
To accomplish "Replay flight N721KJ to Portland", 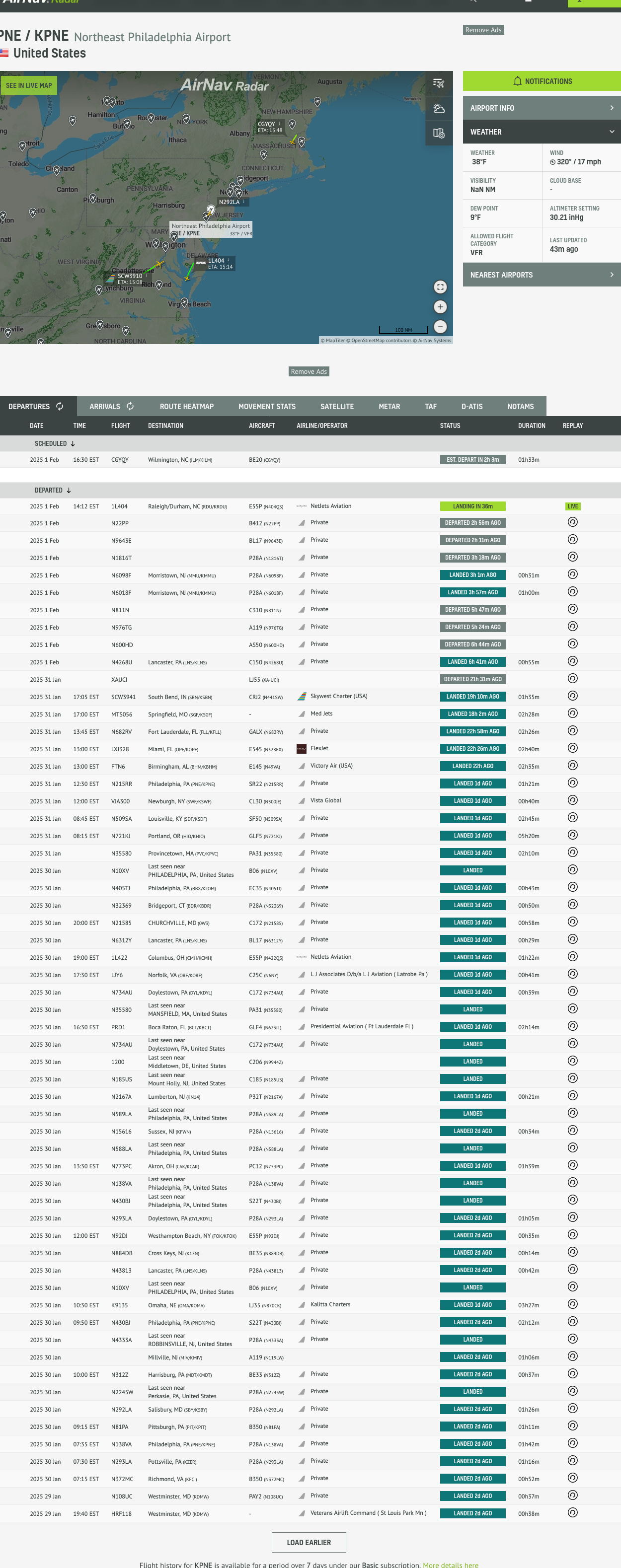I will coord(572,835).
